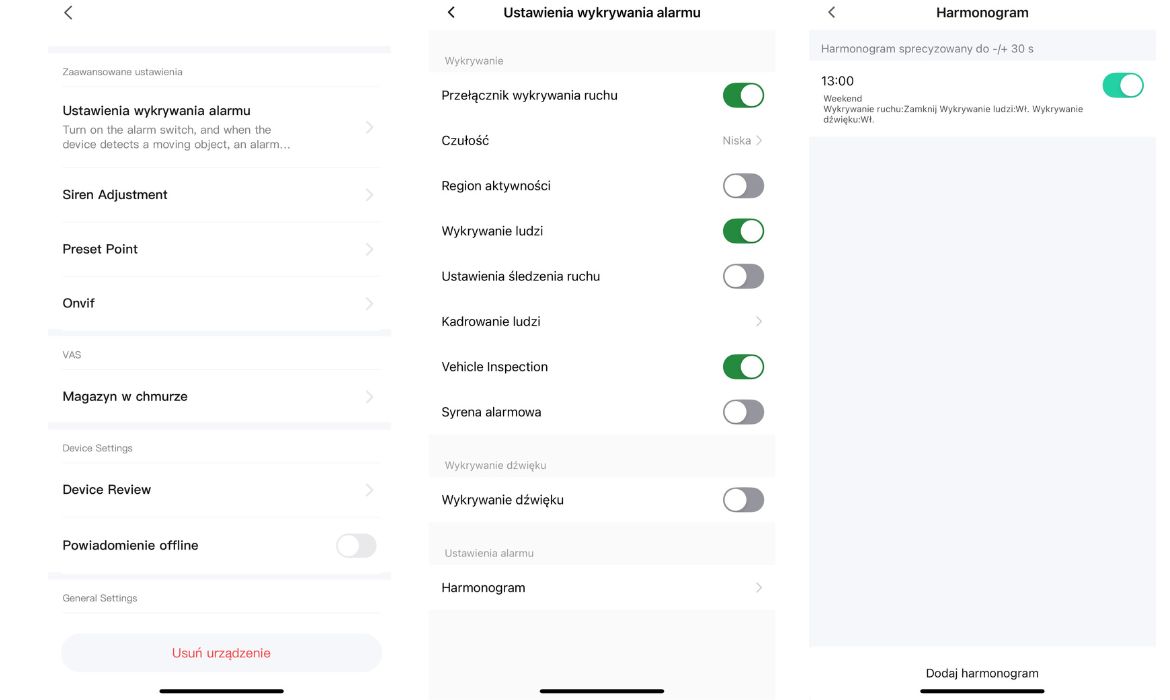Turn off Wykrywanie ludzi switch
The image size is (1170, 700).
point(743,231)
